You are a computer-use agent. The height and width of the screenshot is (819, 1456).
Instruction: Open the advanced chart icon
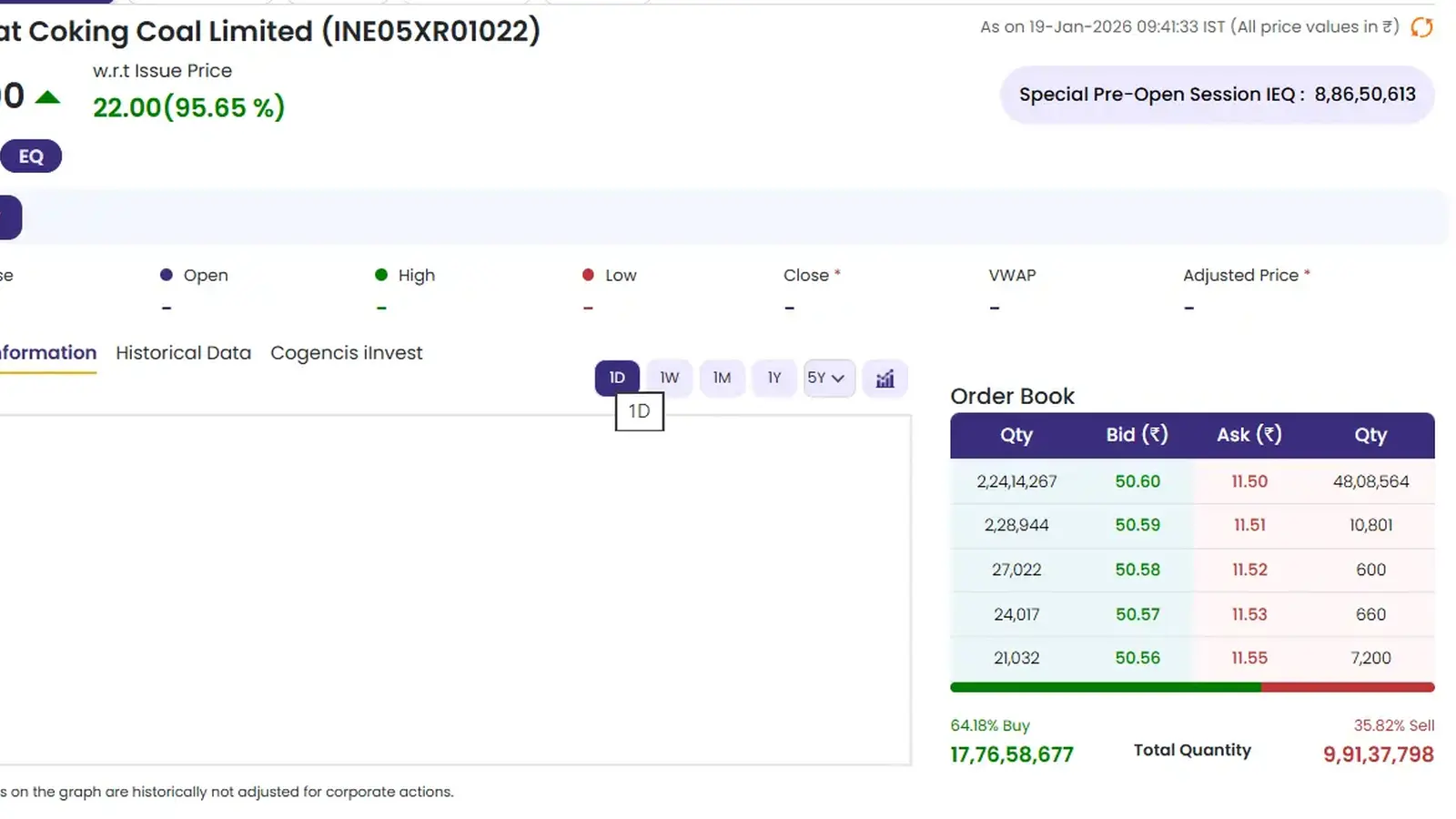[x=885, y=379]
